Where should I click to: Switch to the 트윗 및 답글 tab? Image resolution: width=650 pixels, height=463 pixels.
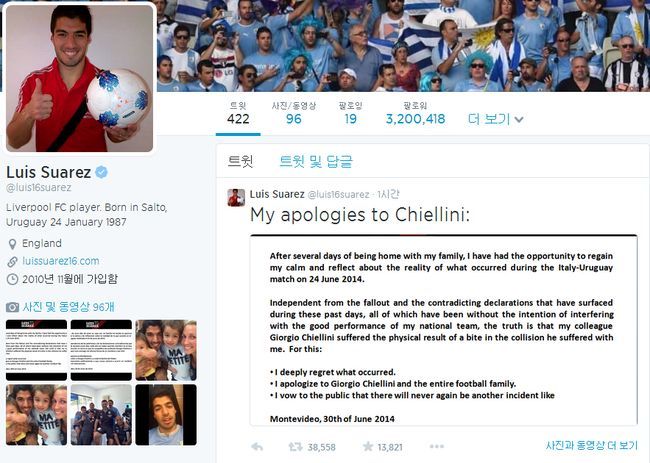coord(316,161)
